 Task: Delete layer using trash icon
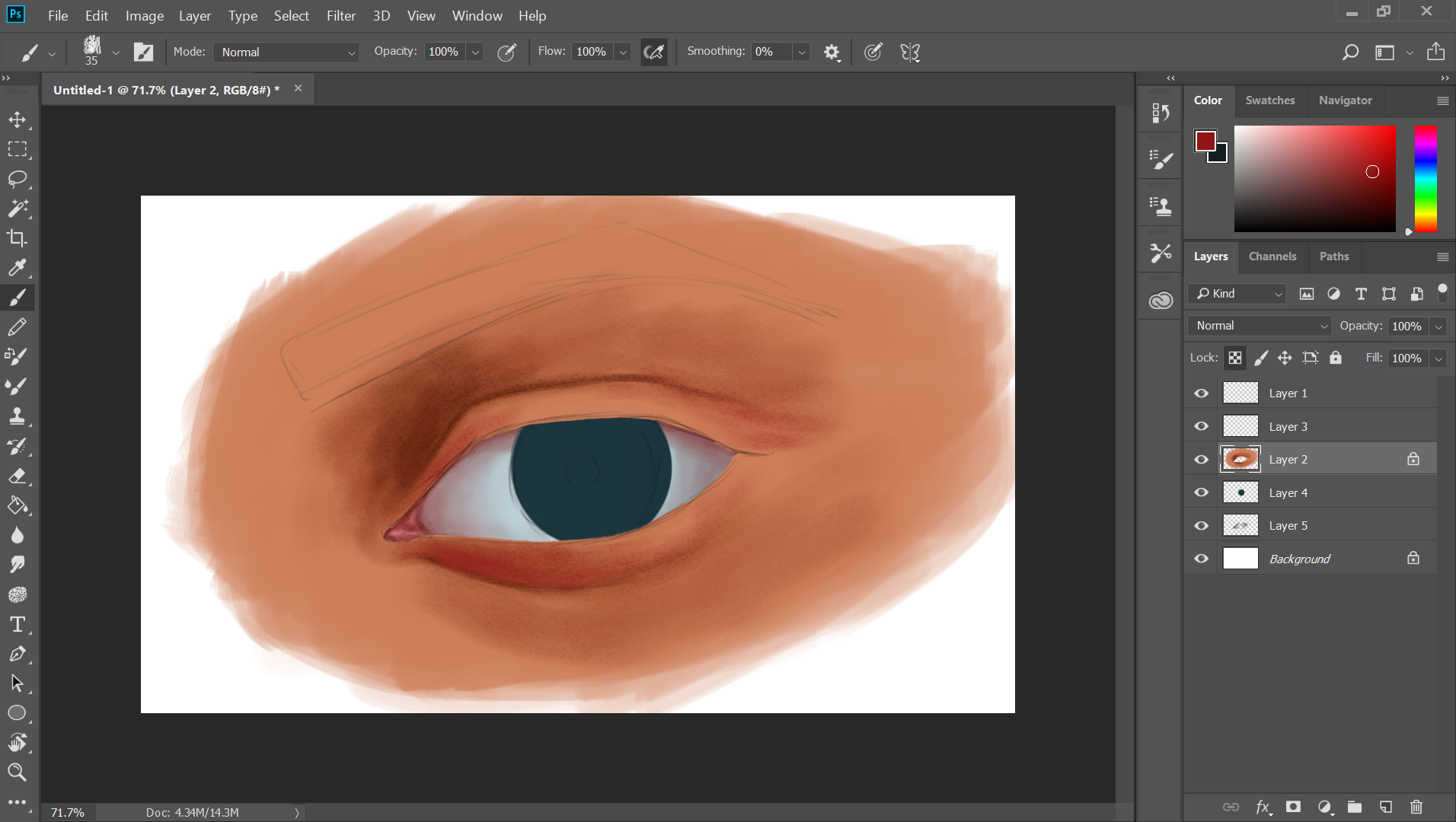click(1416, 807)
